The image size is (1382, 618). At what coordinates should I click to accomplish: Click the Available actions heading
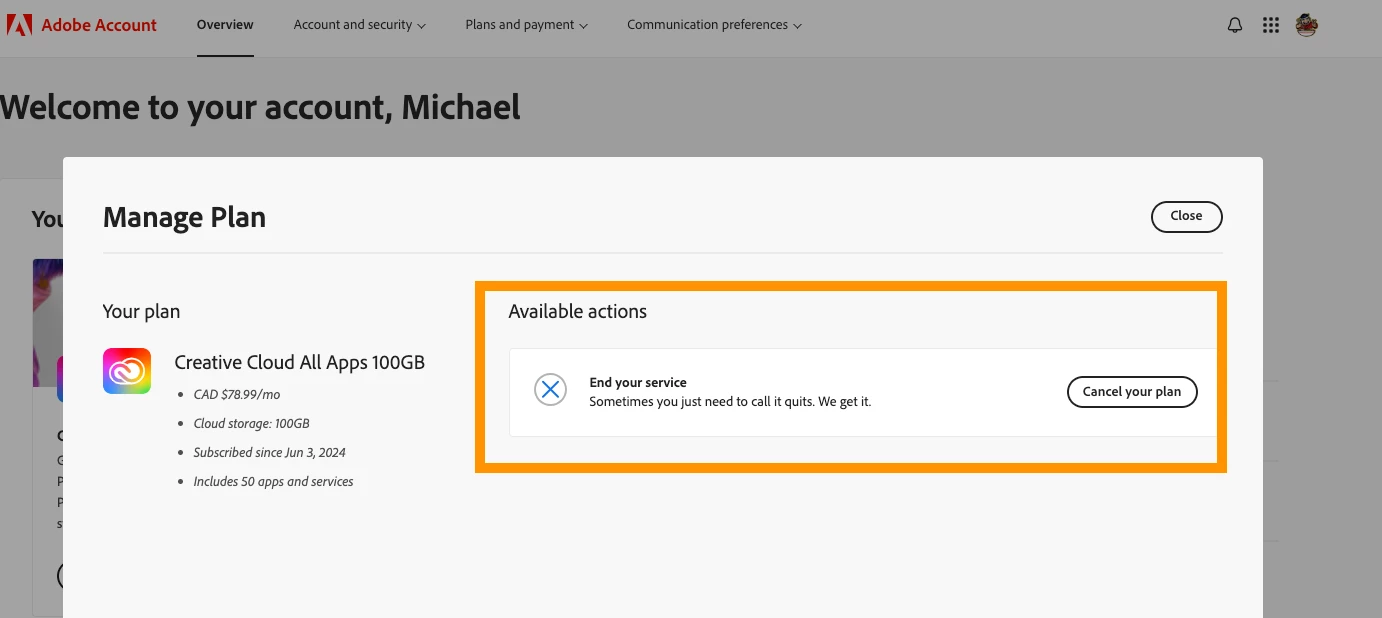pyautogui.click(x=577, y=311)
